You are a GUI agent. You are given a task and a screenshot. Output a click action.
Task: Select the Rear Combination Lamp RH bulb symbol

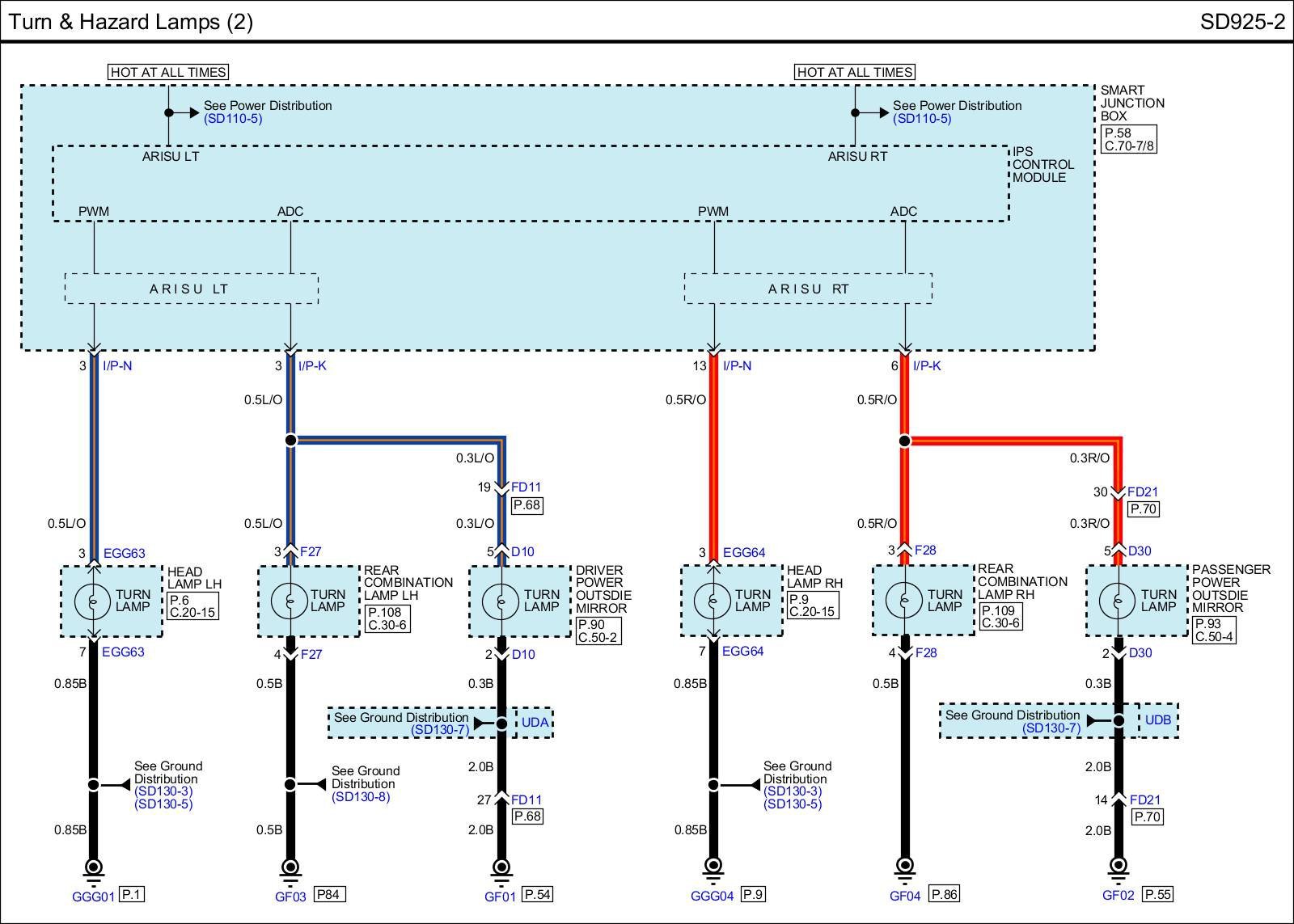pos(904,601)
